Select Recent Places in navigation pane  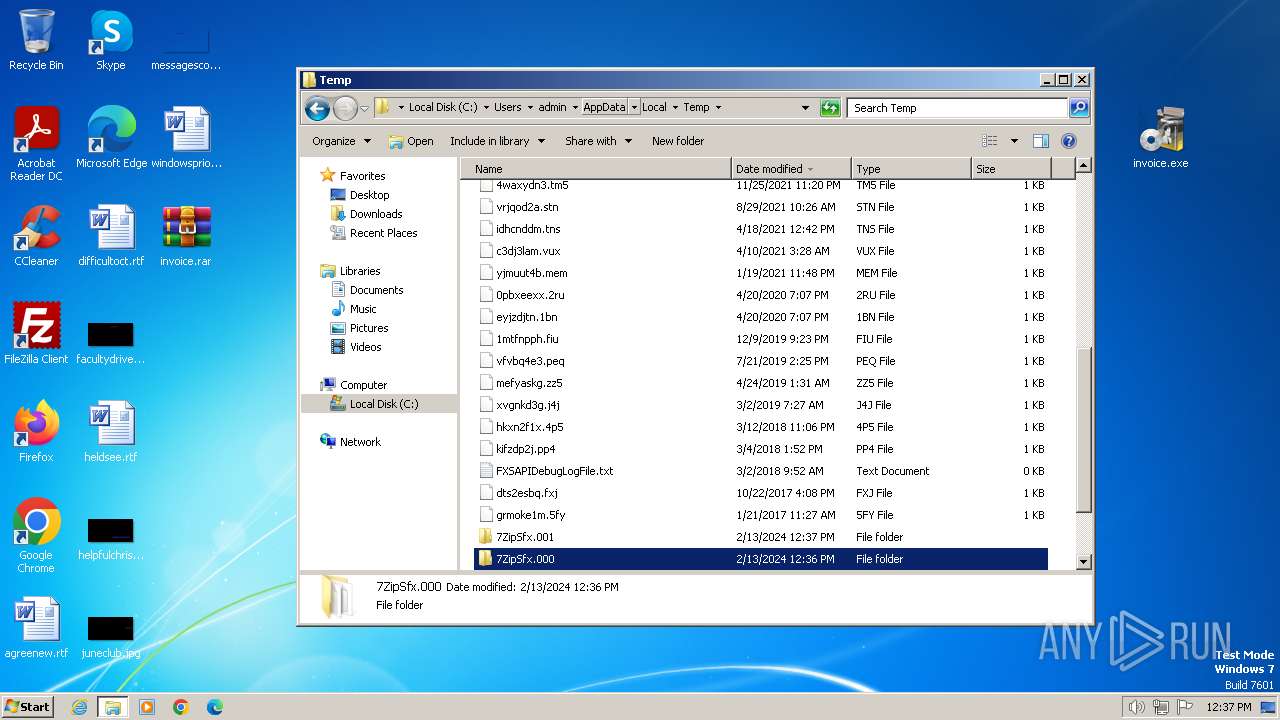tap(383, 233)
